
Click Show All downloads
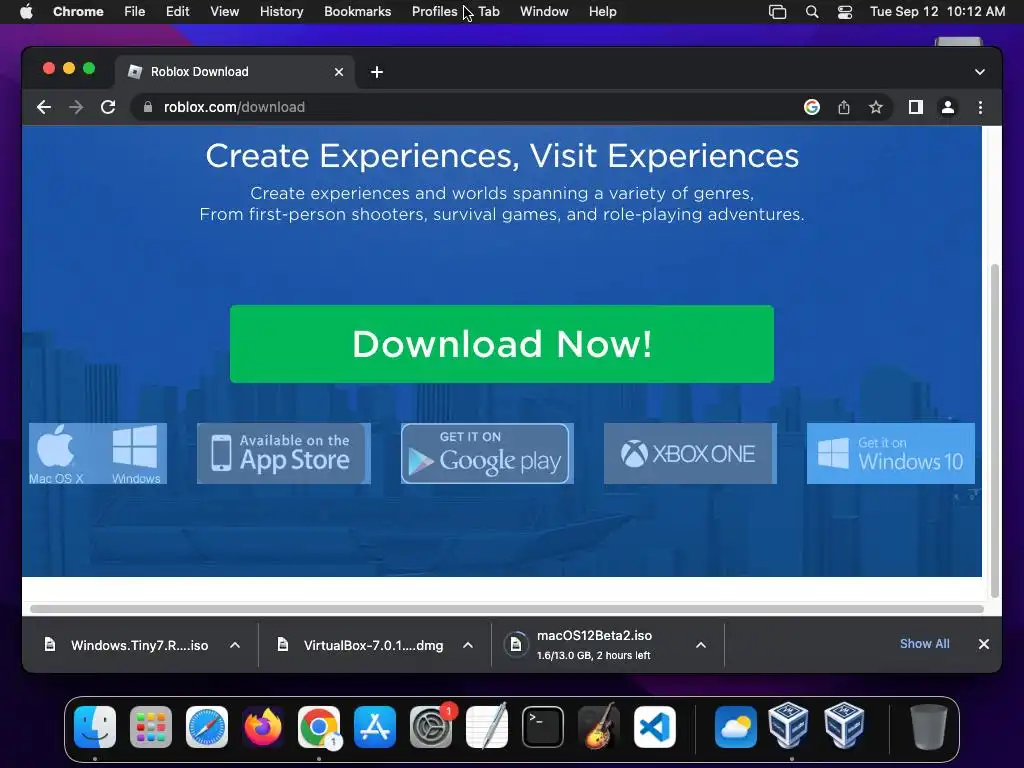pos(924,644)
